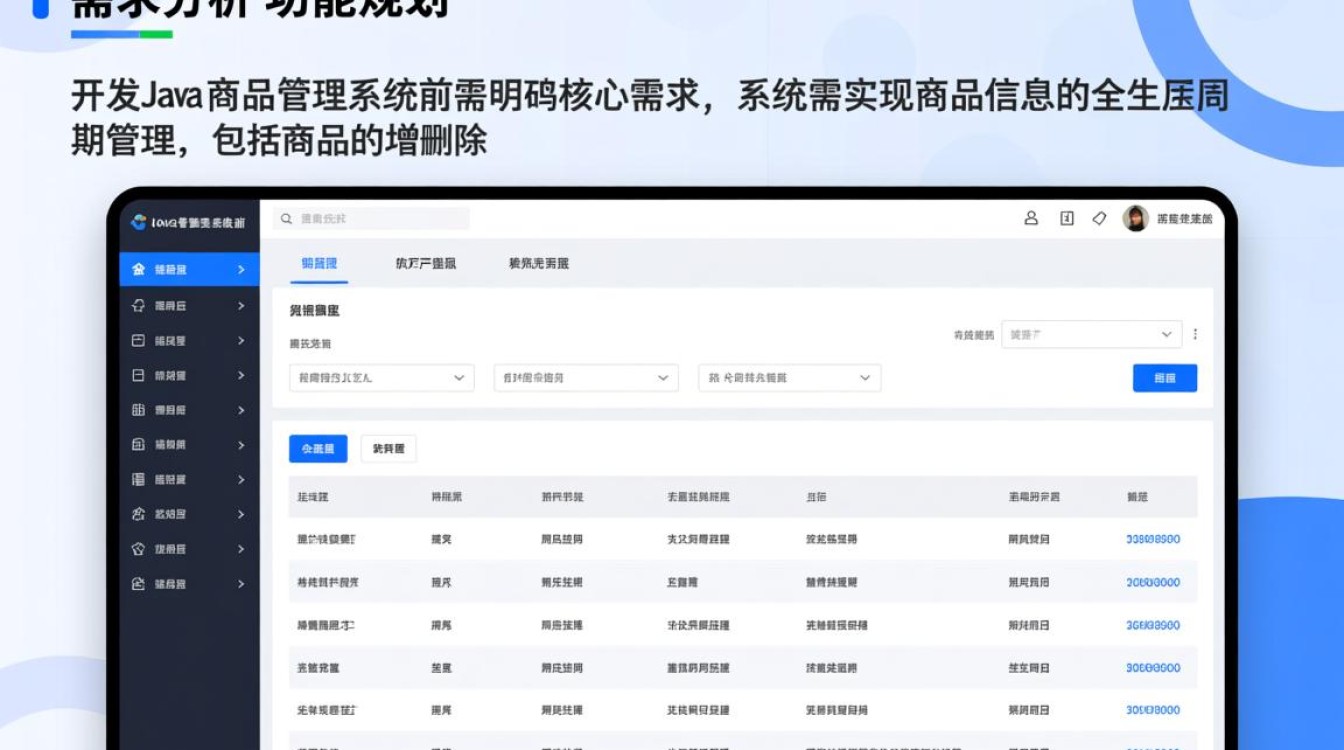Switch to the second tab in the content area

tap(424, 263)
